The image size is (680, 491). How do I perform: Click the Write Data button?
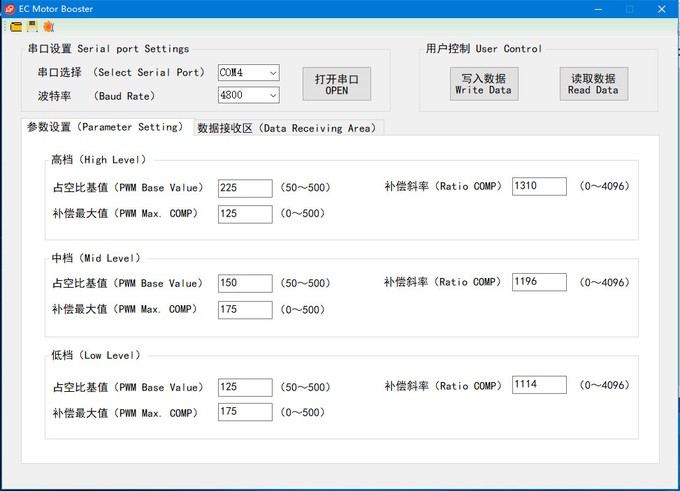pyautogui.click(x=484, y=84)
